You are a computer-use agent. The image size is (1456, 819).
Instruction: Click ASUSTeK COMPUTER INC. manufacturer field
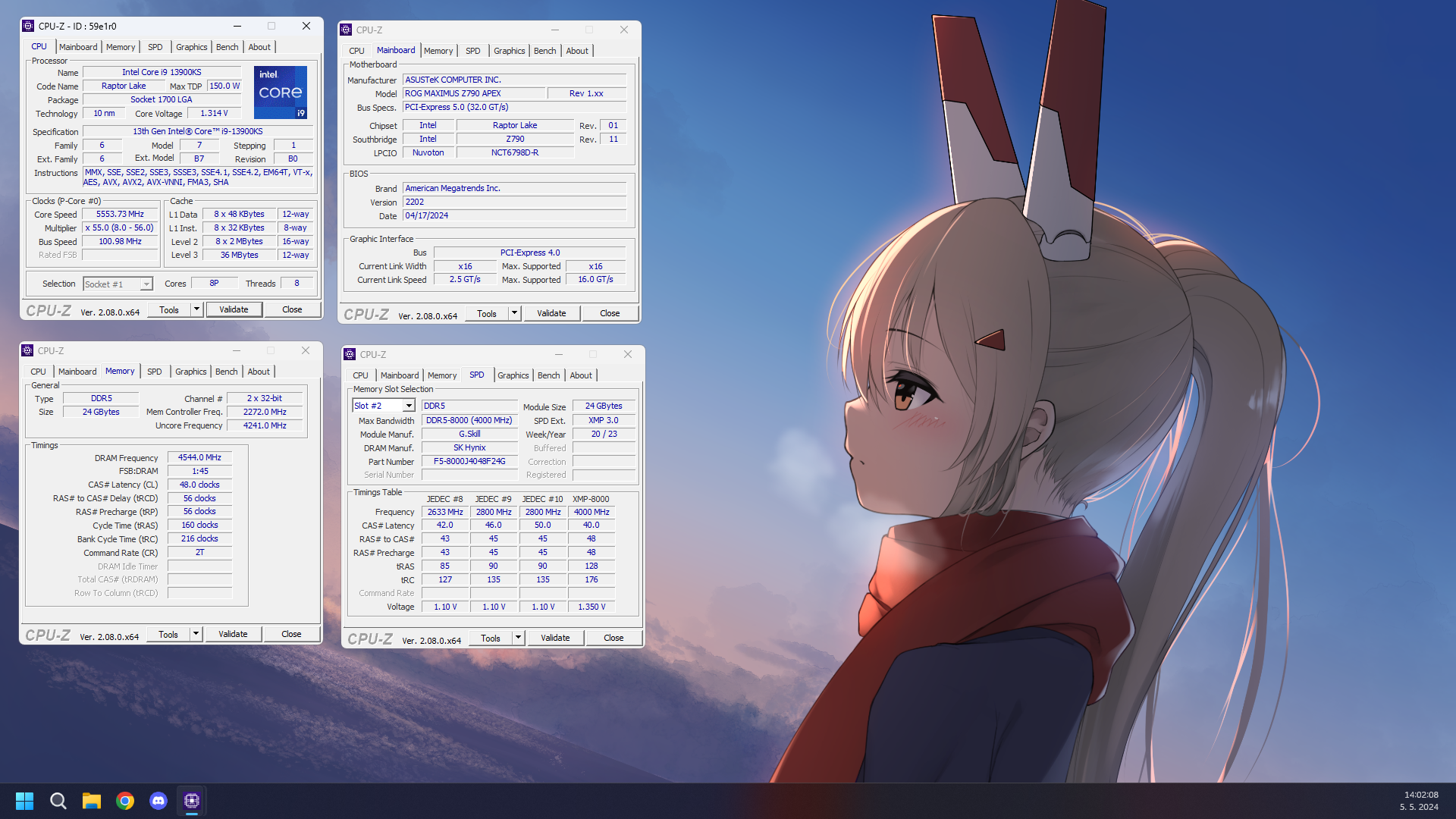click(515, 80)
